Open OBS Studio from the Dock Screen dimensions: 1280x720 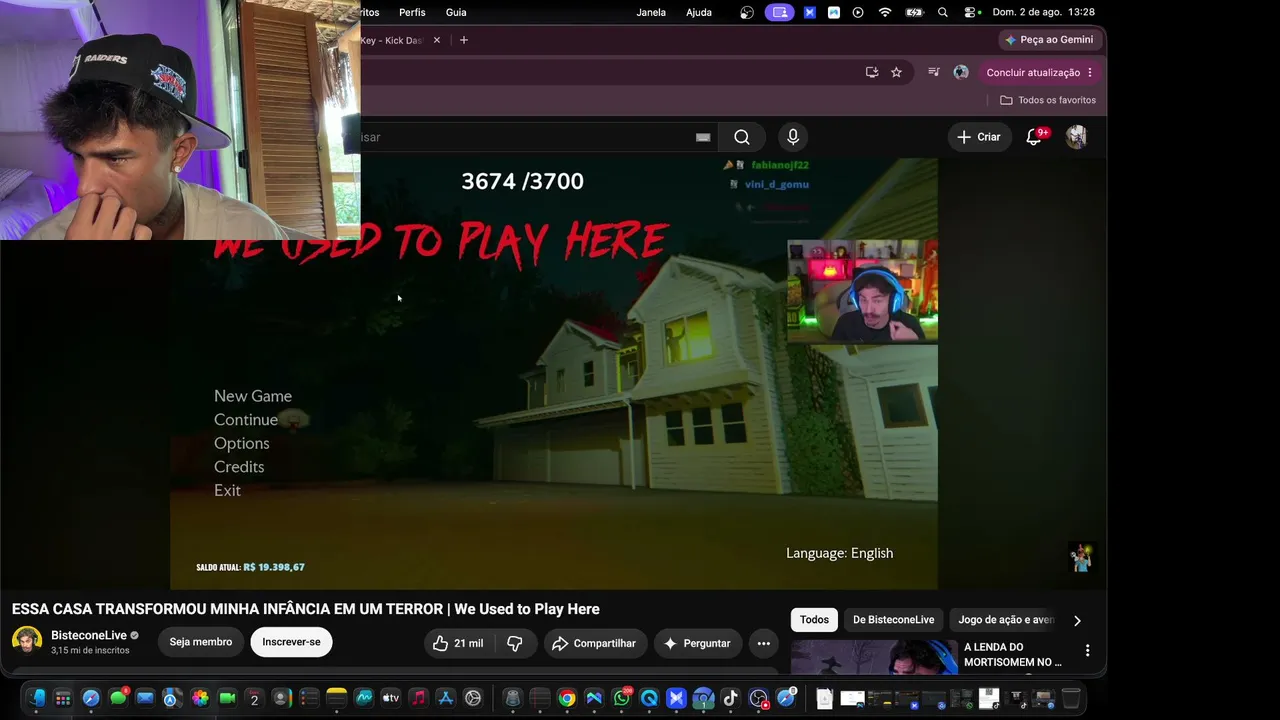click(x=758, y=698)
